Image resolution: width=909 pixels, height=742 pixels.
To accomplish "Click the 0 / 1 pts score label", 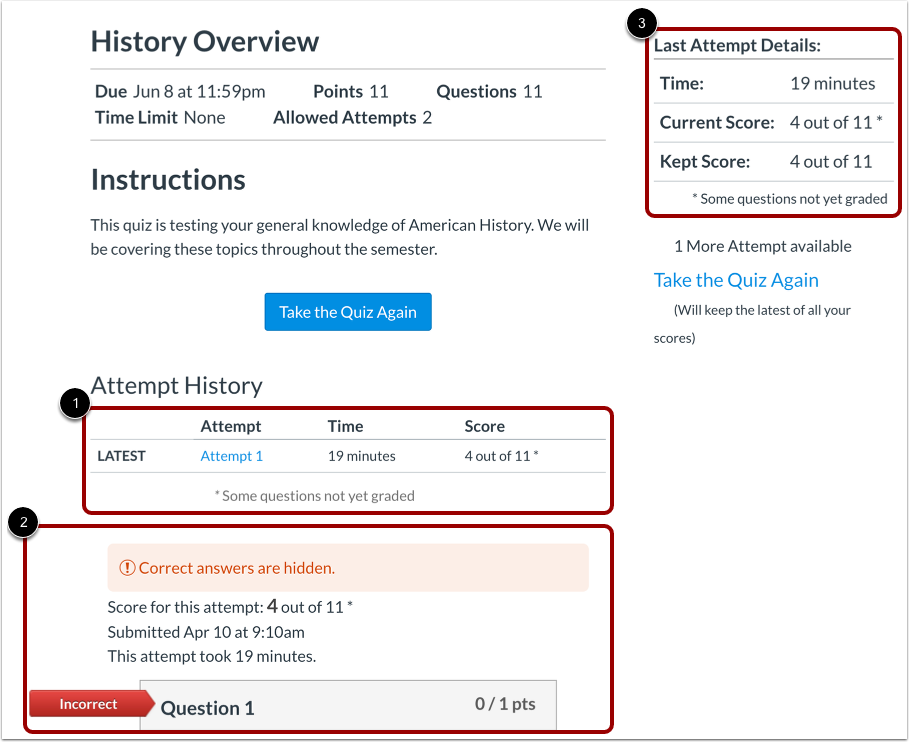I will 505,704.
